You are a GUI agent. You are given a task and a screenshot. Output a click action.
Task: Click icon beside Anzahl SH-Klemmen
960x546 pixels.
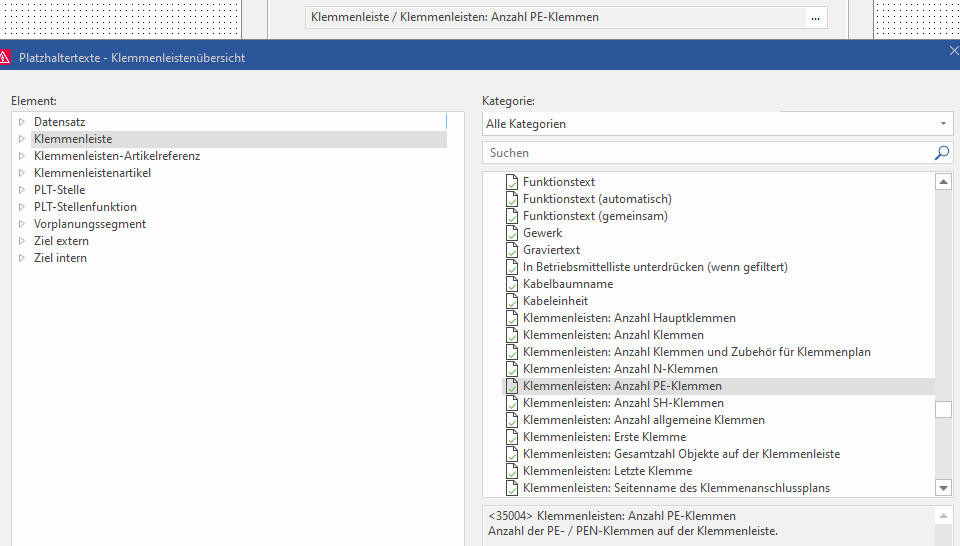click(512, 403)
